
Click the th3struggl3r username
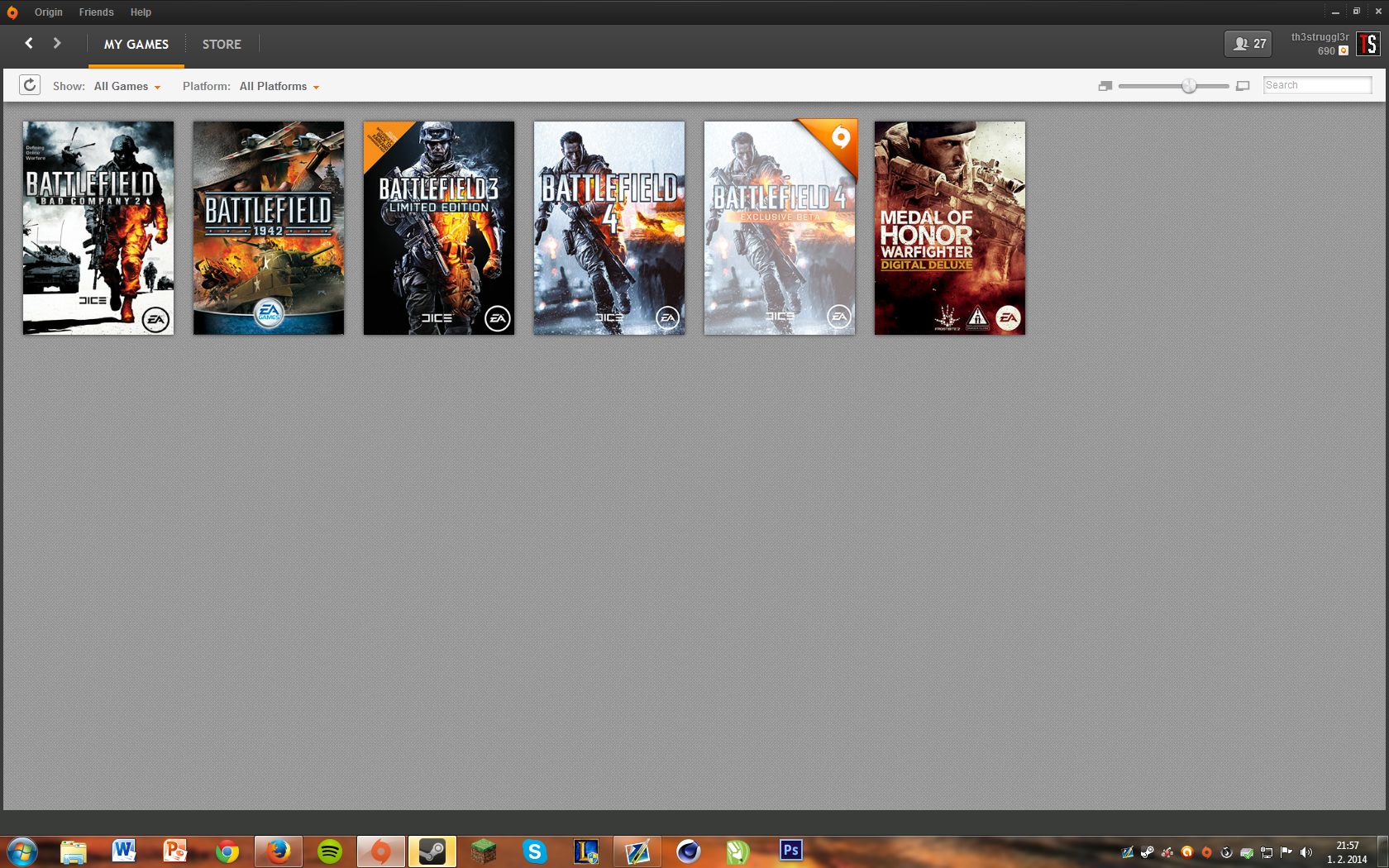pyautogui.click(x=1320, y=37)
